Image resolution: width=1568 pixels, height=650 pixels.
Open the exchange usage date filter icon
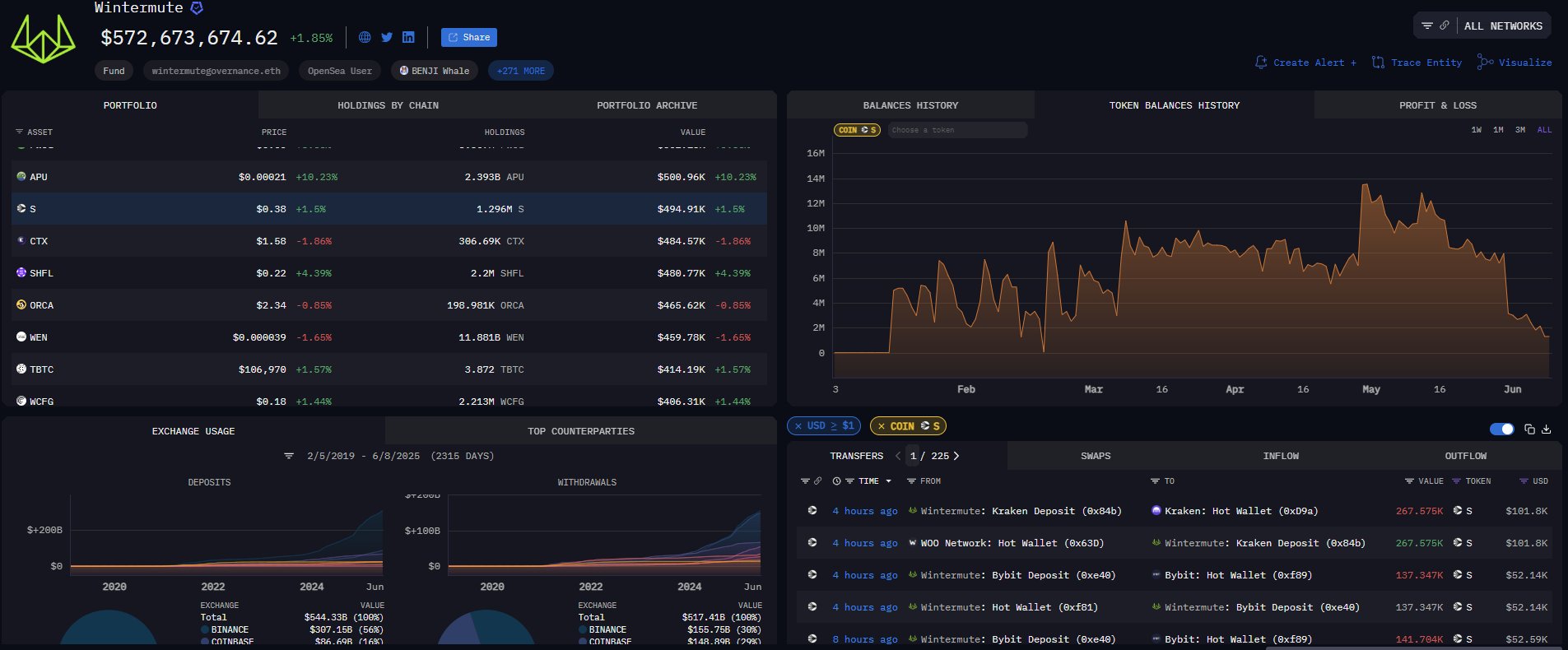[289, 456]
